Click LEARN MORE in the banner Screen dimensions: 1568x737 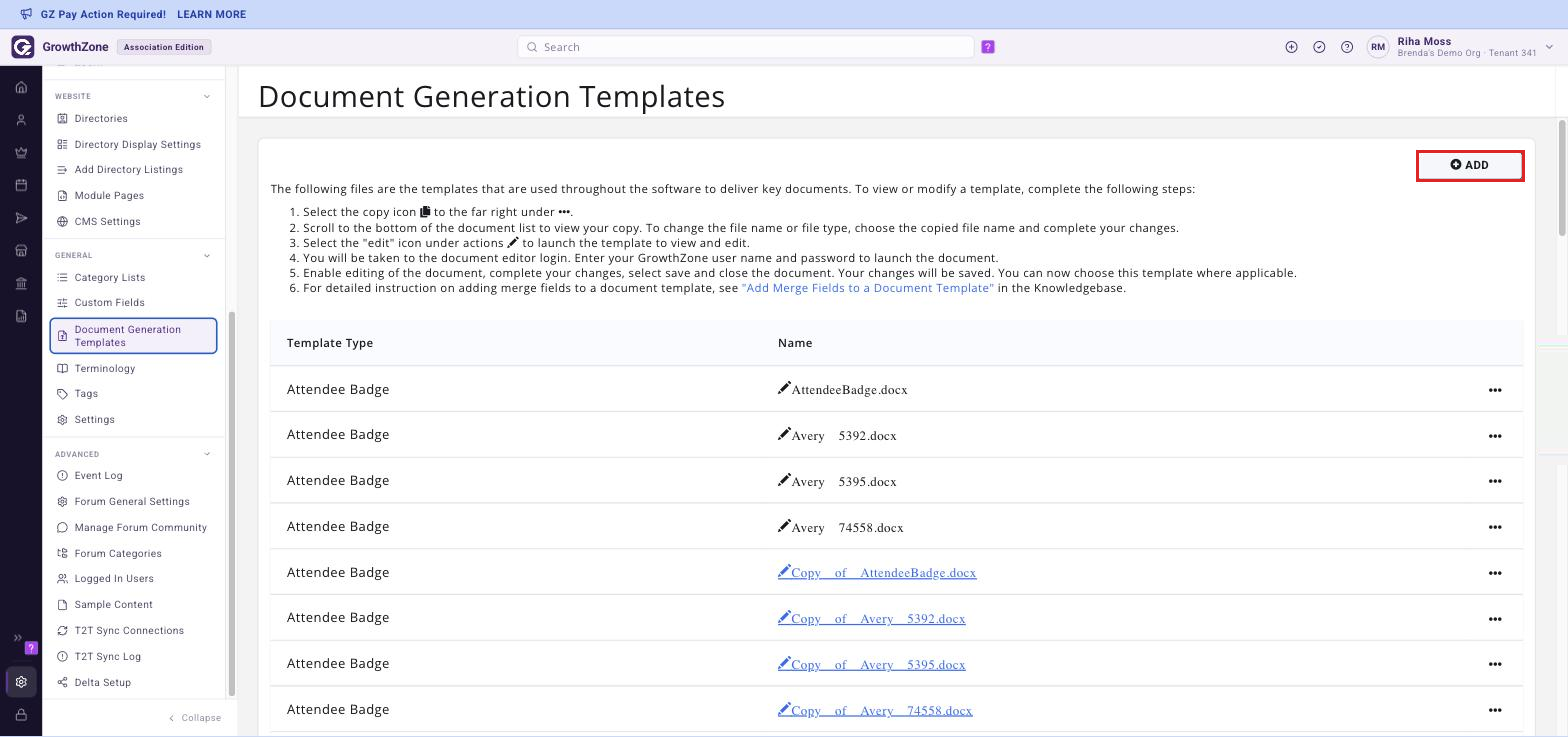click(x=211, y=14)
